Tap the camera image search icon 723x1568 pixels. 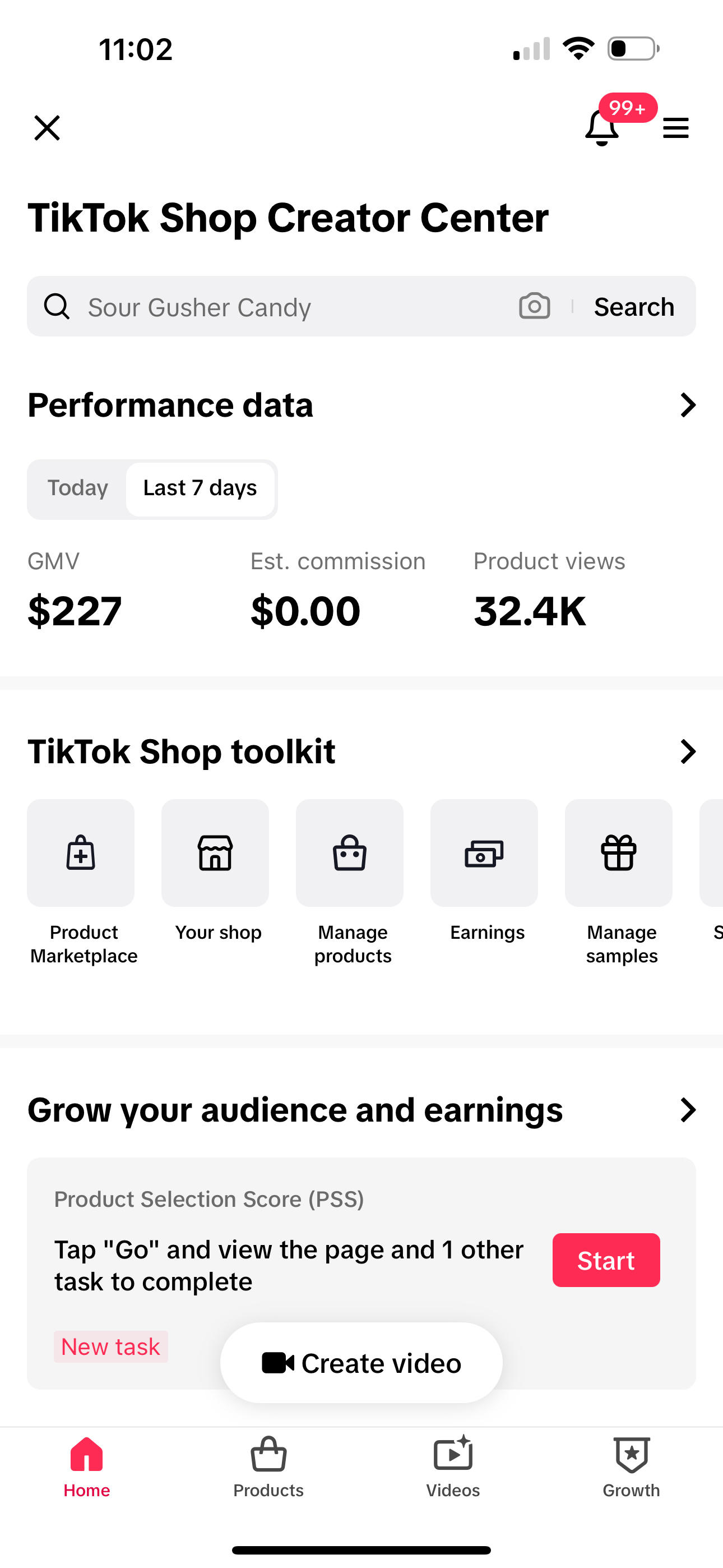pyautogui.click(x=534, y=306)
